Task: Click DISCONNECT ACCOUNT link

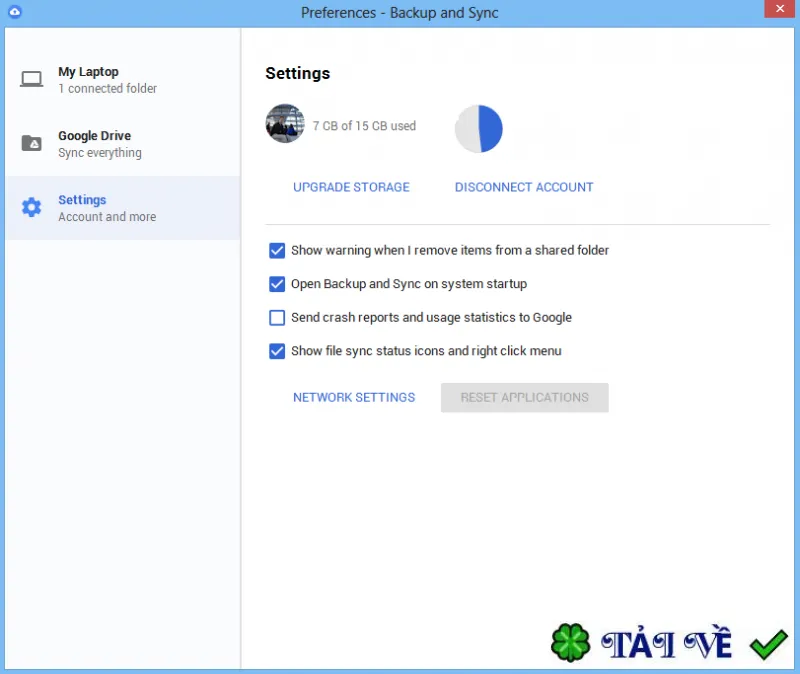Action: (x=524, y=187)
